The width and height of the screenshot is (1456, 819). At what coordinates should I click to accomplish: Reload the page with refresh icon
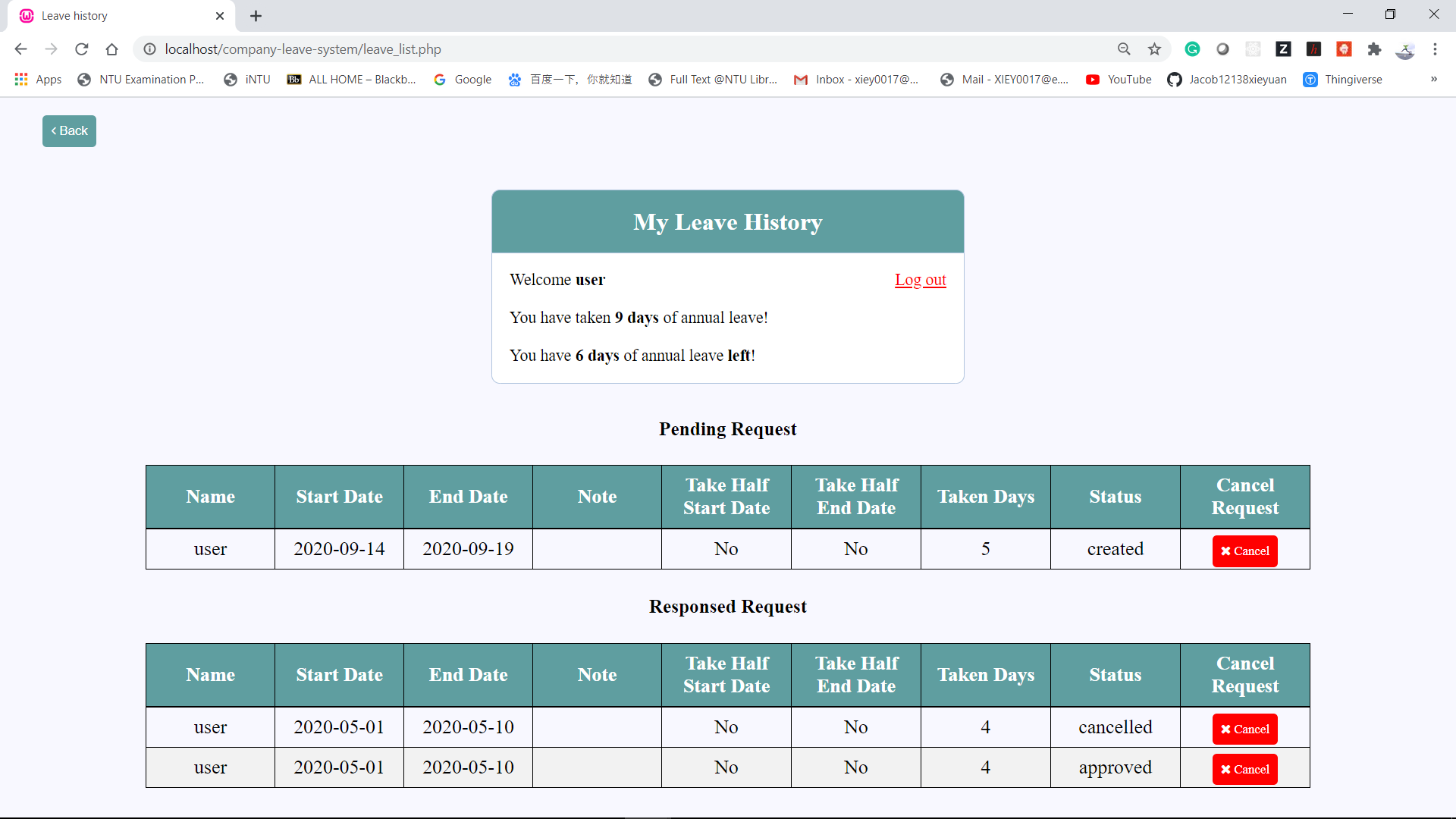[x=82, y=49]
